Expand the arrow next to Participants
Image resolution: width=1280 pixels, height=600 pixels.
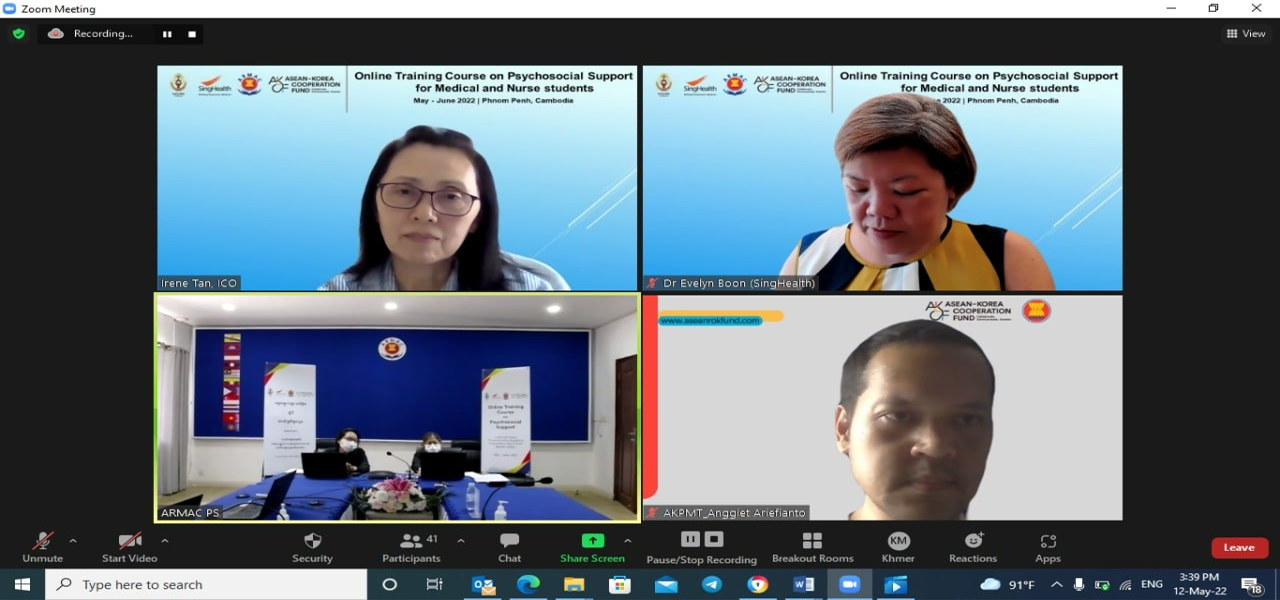pyautogui.click(x=460, y=541)
